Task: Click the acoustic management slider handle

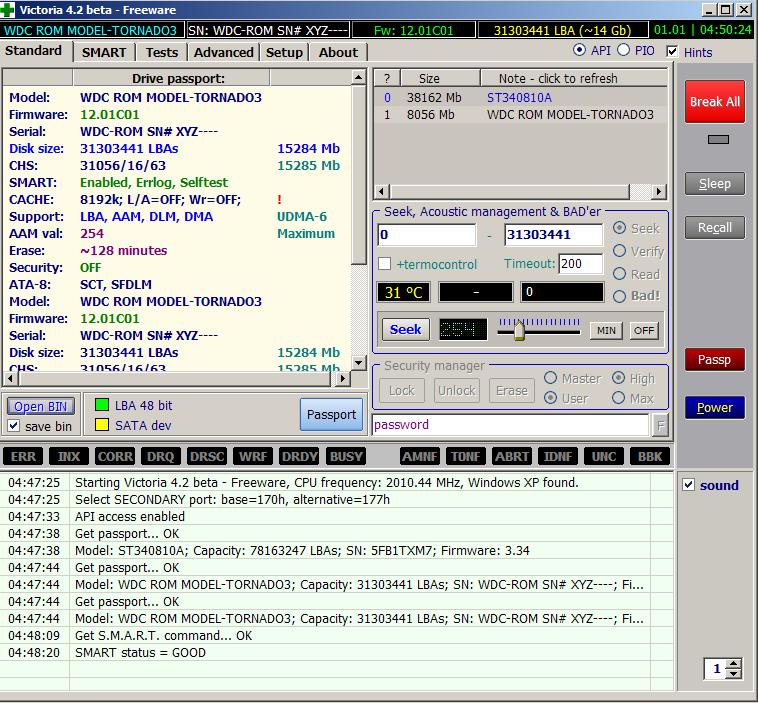Action: pos(519,331)
